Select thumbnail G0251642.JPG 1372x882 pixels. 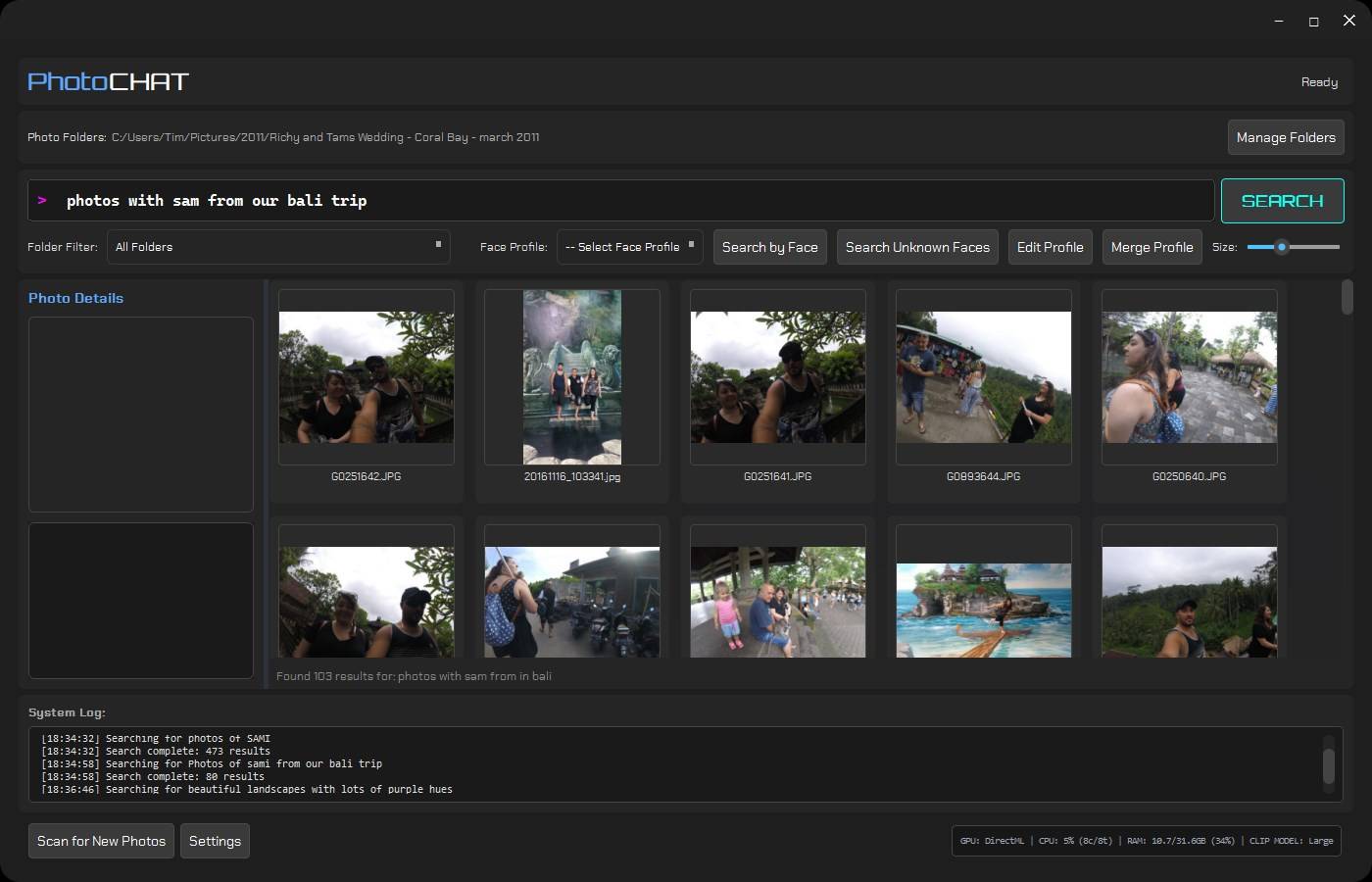click(x=366, y=377)
